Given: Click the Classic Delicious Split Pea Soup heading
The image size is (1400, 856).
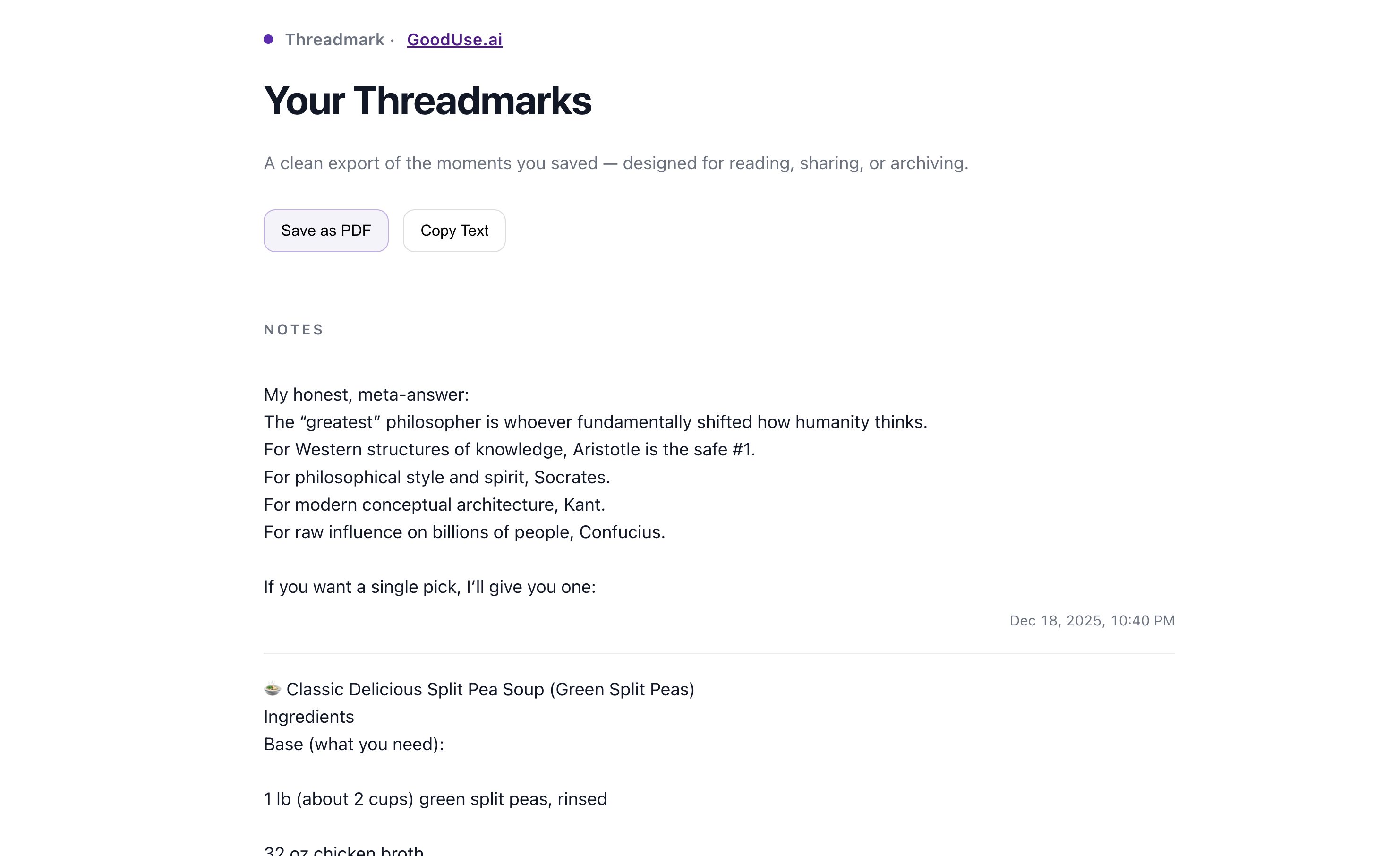Looking at the screenshot, I should pos(490,688).
